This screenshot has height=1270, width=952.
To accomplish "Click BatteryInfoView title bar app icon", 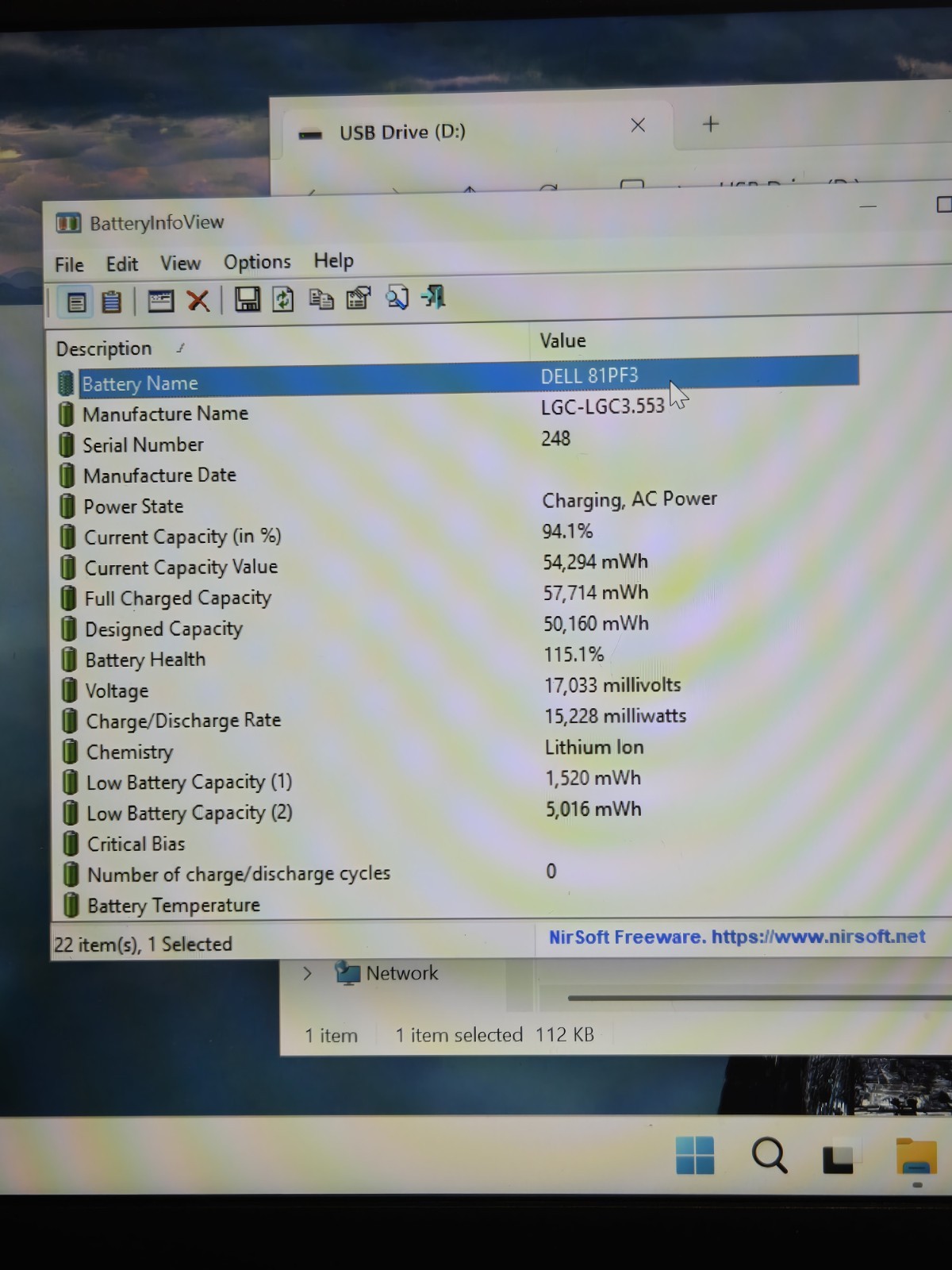I will pyautogui.click(x=68, y=223).
